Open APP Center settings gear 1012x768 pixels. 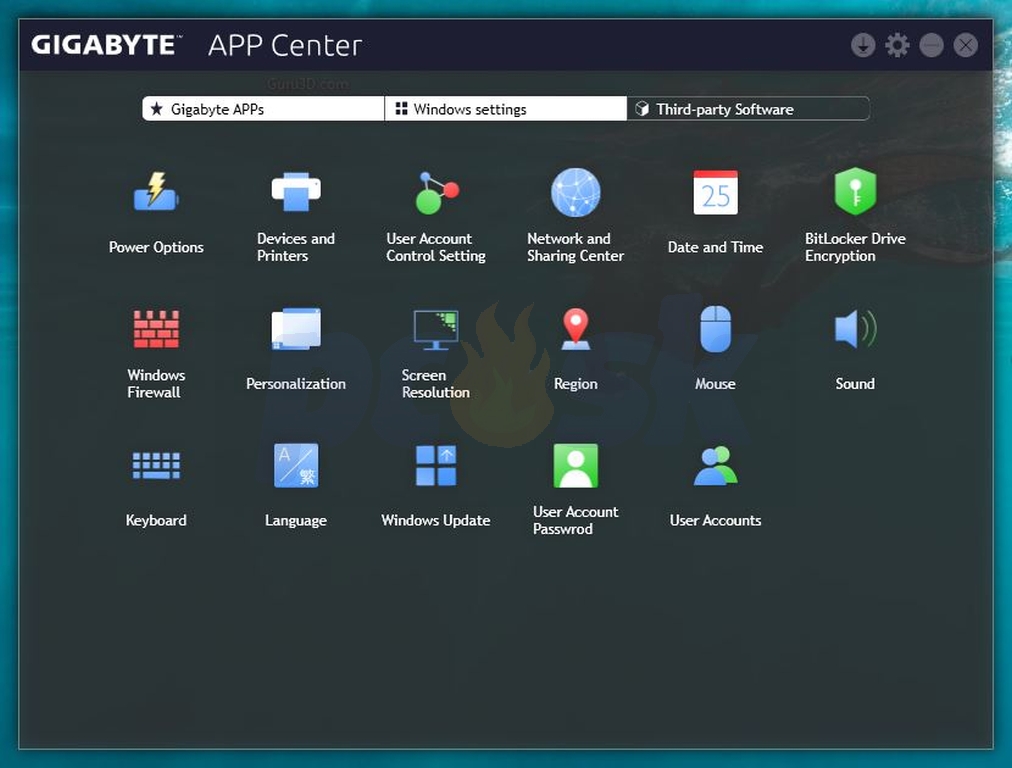point(897,45)
